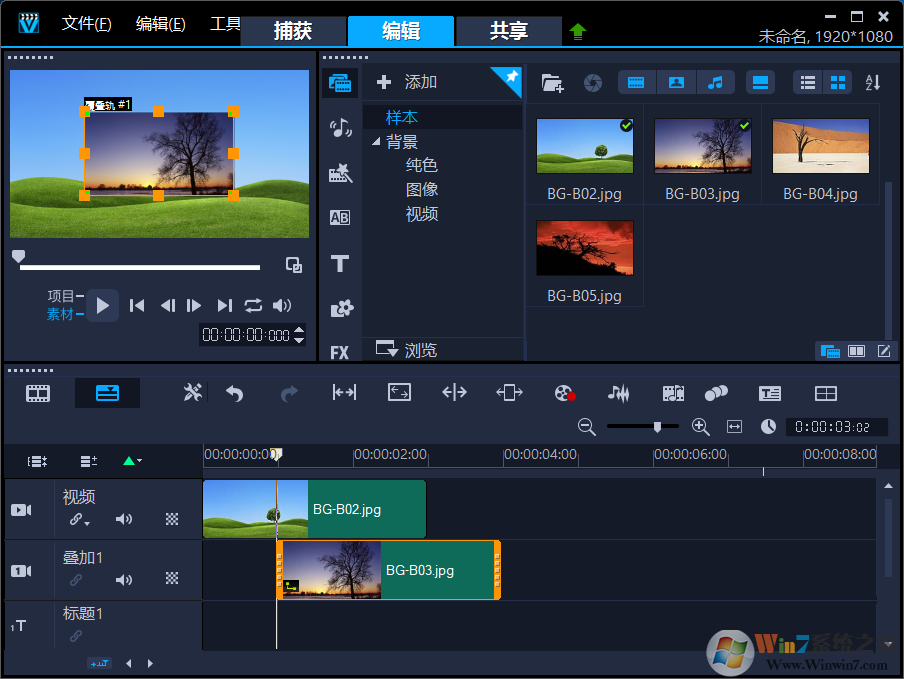
Task: Expand the 浏览 browse option
Action: pos(407,350)
